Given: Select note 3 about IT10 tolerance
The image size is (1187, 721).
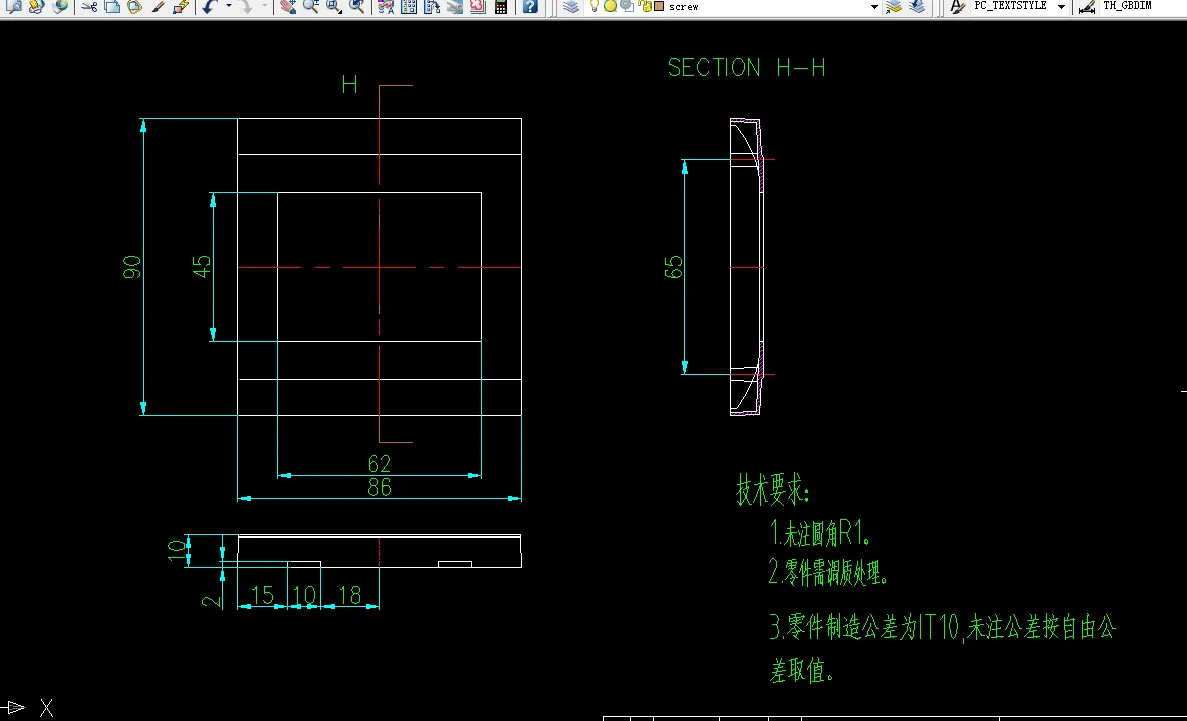Looking at the screenshot, I should click(x=942, y=648).
